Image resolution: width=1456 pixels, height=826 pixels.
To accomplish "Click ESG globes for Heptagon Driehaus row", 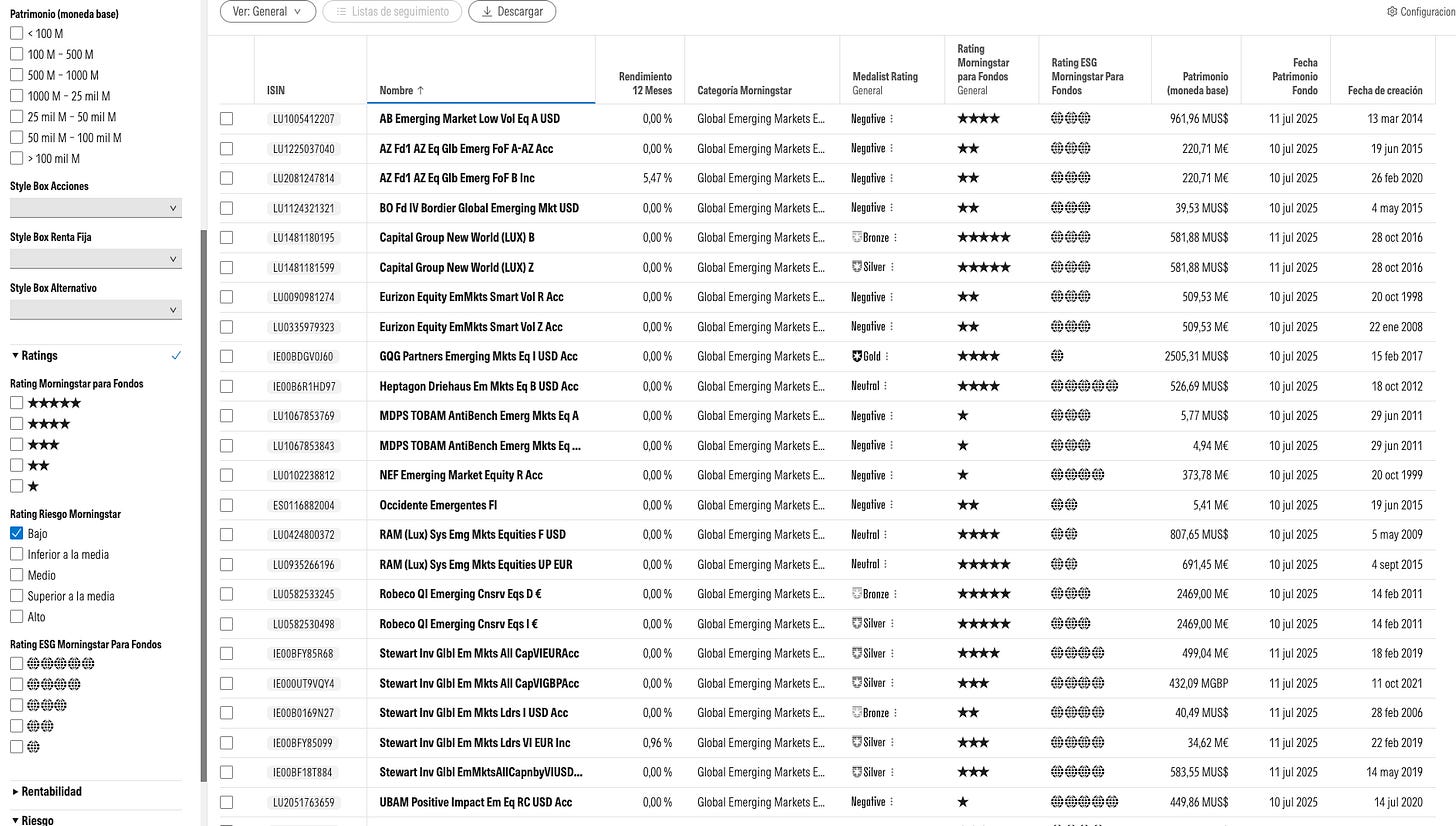I will click(1085, 386).
